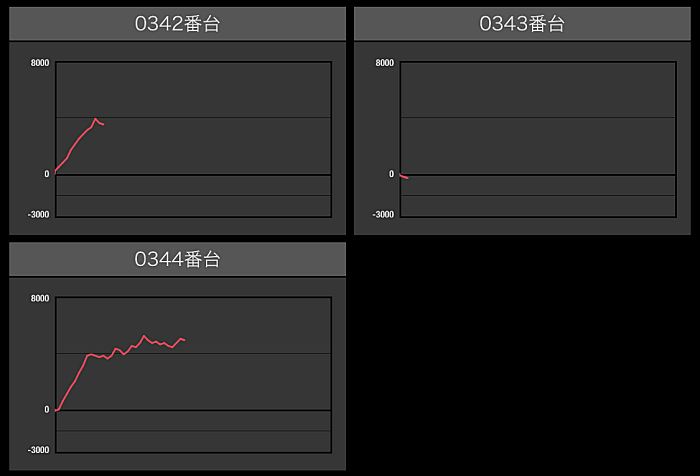This screenshot has height=476, width=700.
Task: Click the 8000 label on 0342番台 chart
Action: (40, 63)
